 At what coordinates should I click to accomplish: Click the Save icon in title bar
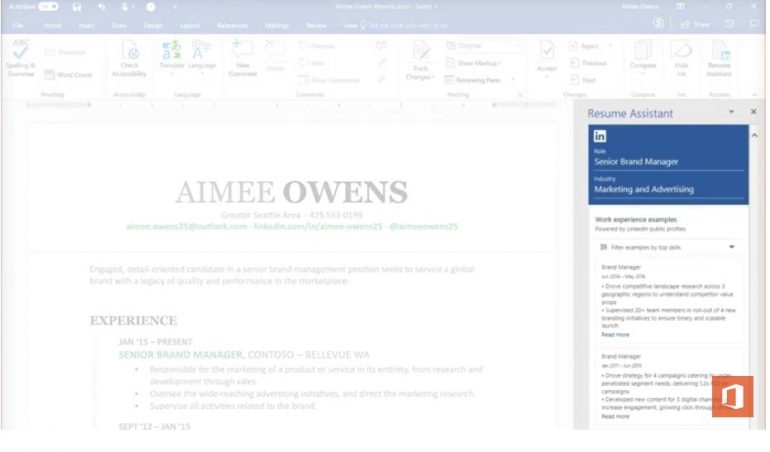77,7
